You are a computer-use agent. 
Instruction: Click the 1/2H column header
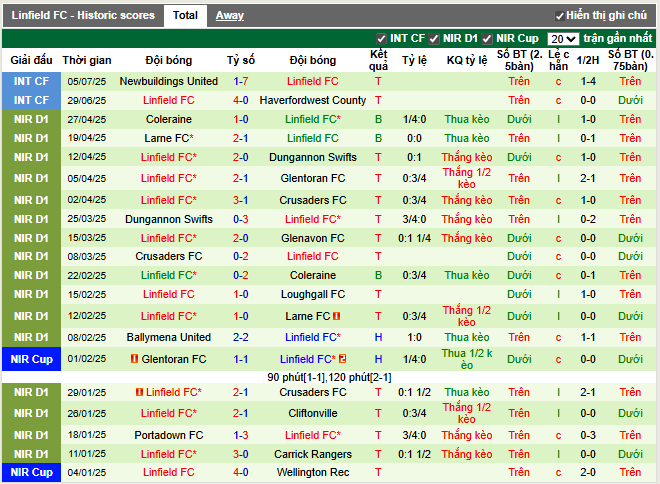tap(588, 60)
